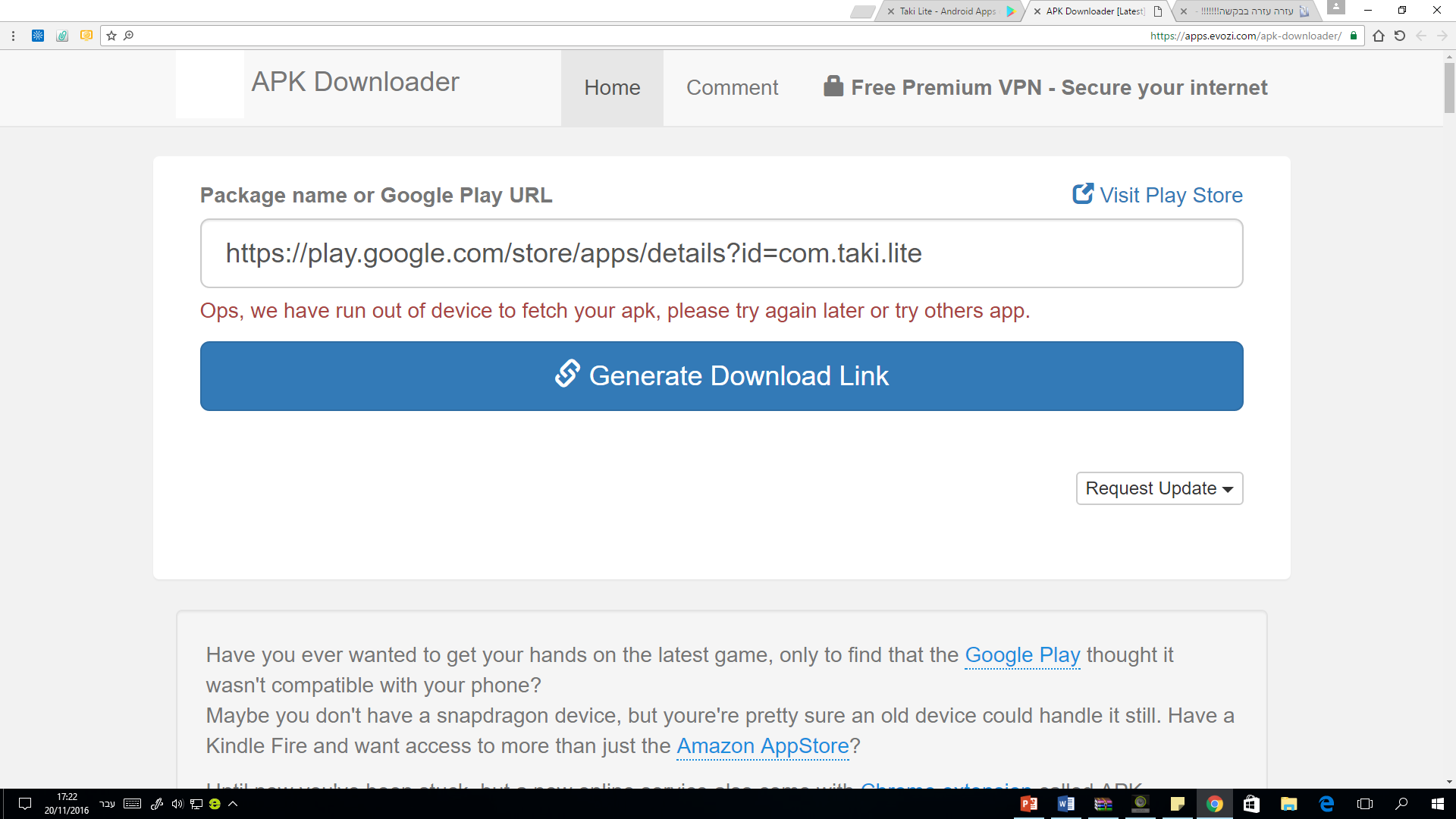Open Microsoft Word from the taskbar
The height and width of the screenshot is (819, 1456).
click(1065, 804)
